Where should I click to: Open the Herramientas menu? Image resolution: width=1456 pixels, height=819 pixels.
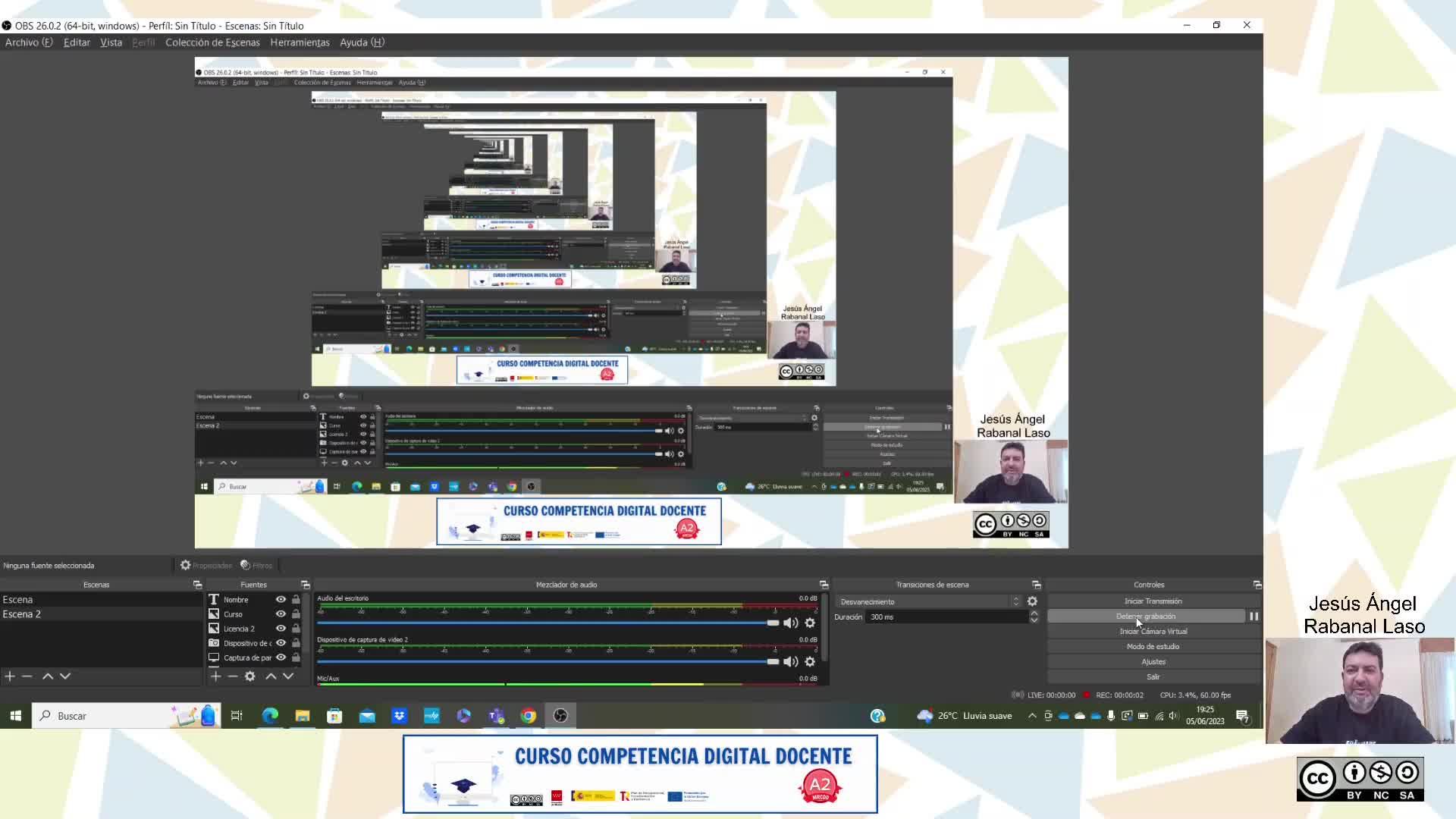pyautogui.click(x=300, y=42)
